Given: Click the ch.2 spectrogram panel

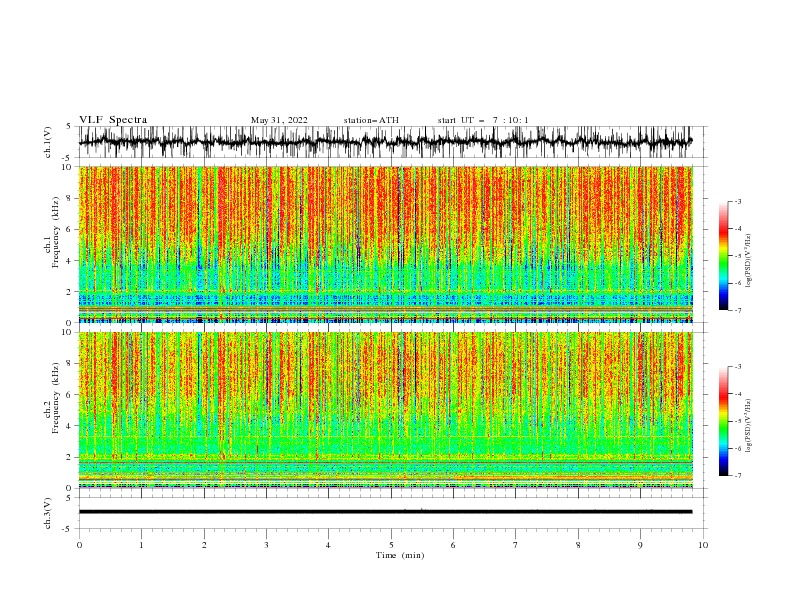Looking at the screenshot, I should 385,410.
